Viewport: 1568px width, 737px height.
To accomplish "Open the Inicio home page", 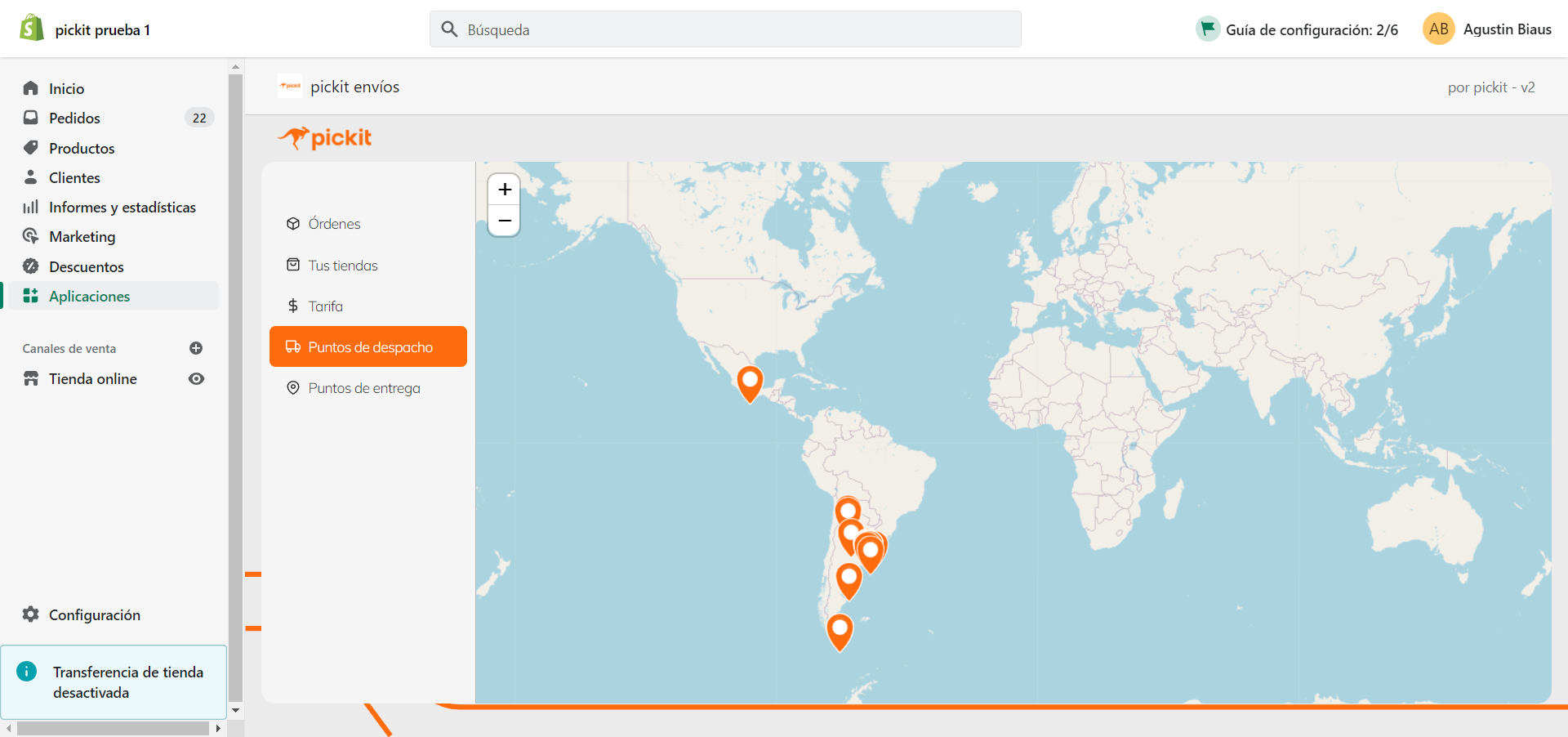I will (66, 88).
